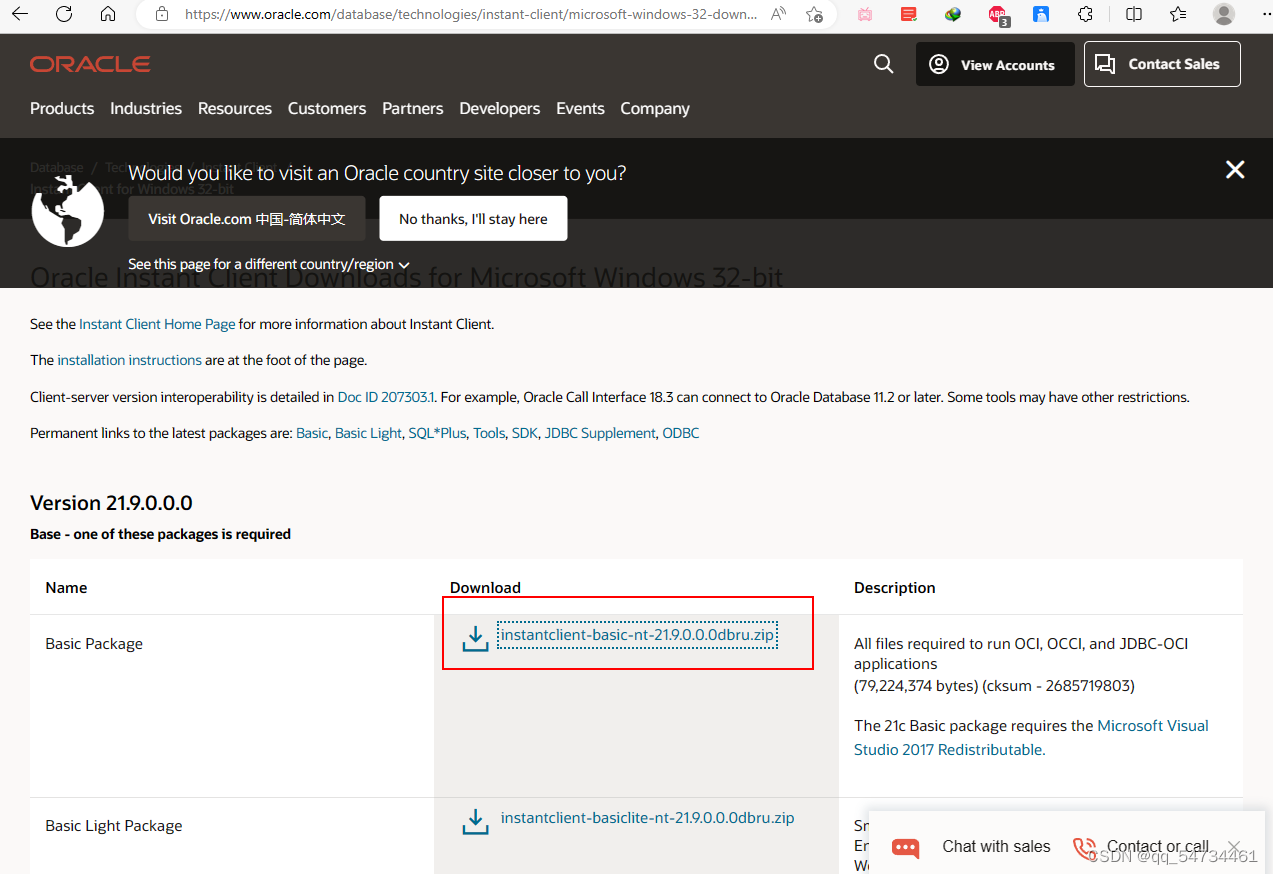
Task: Open the Resources menu
Action: pyautogui.click(x=235, y=108)
